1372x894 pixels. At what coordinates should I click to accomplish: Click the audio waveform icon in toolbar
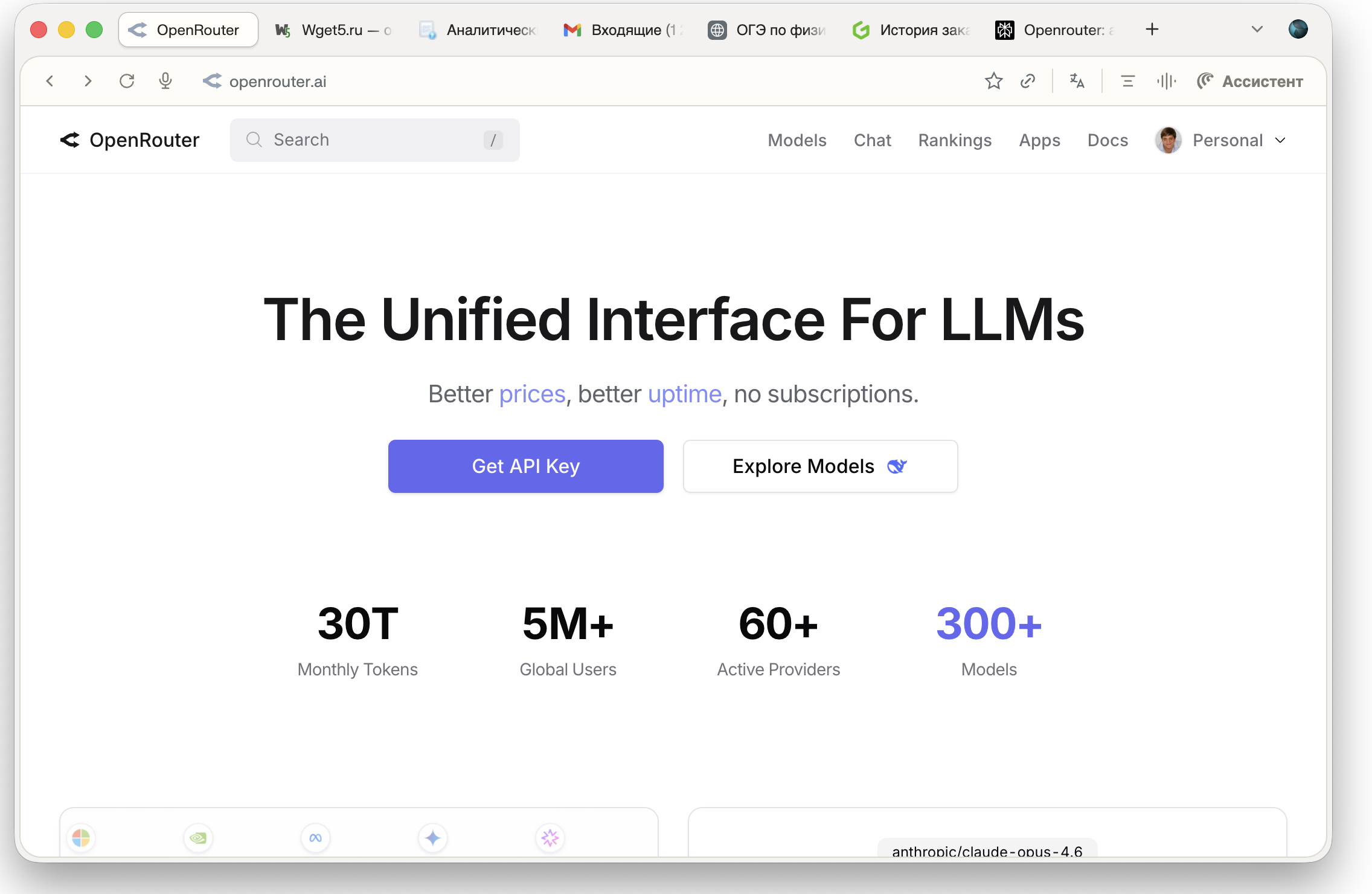(x=1166, y=81)
